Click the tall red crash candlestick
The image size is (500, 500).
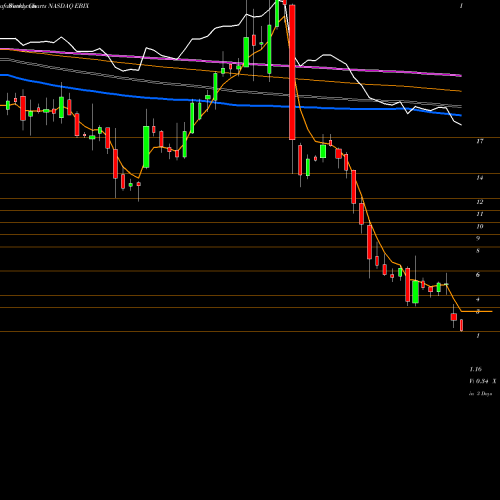tap(292, 72)
